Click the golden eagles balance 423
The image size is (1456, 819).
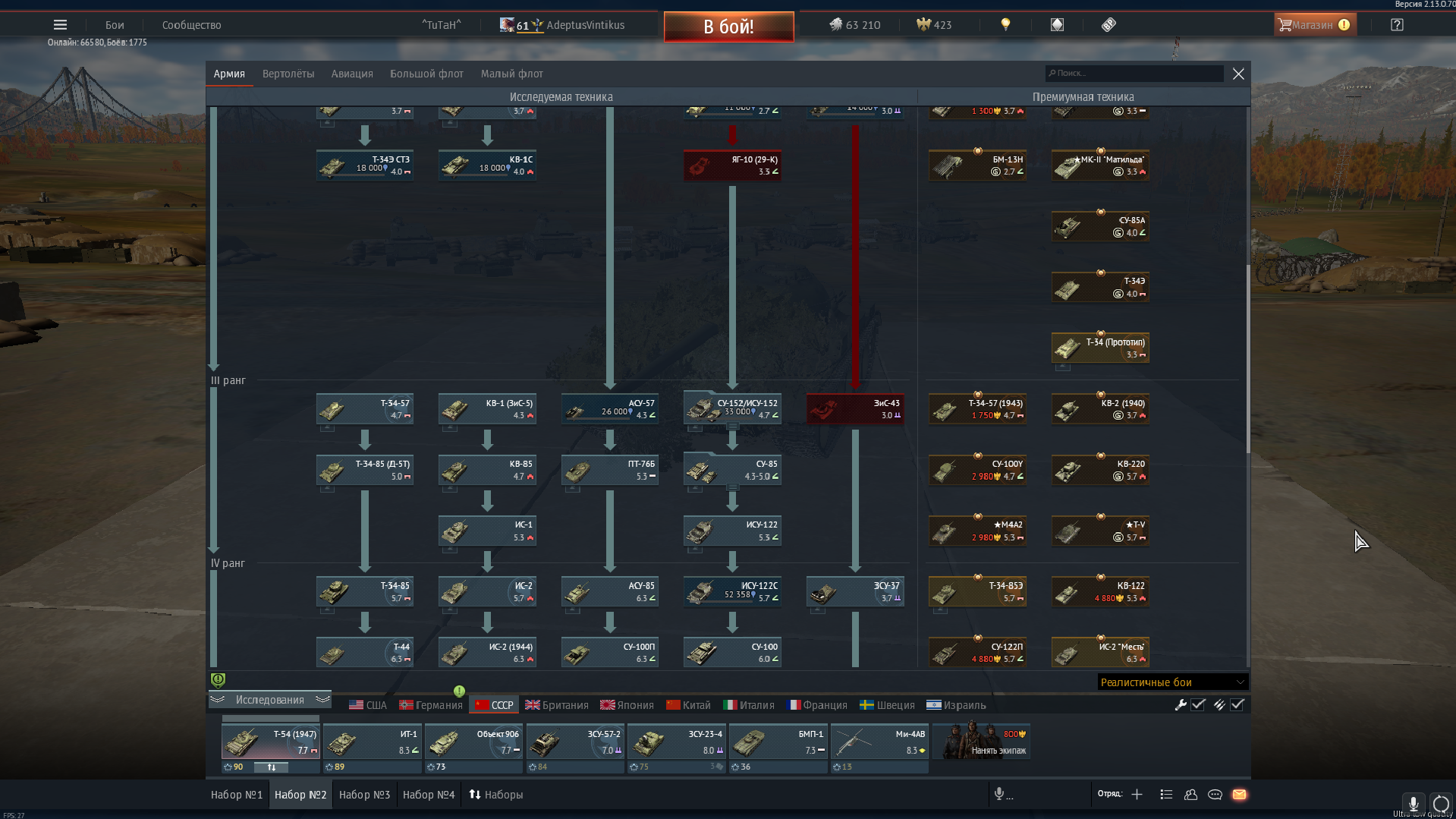[934, 25]
